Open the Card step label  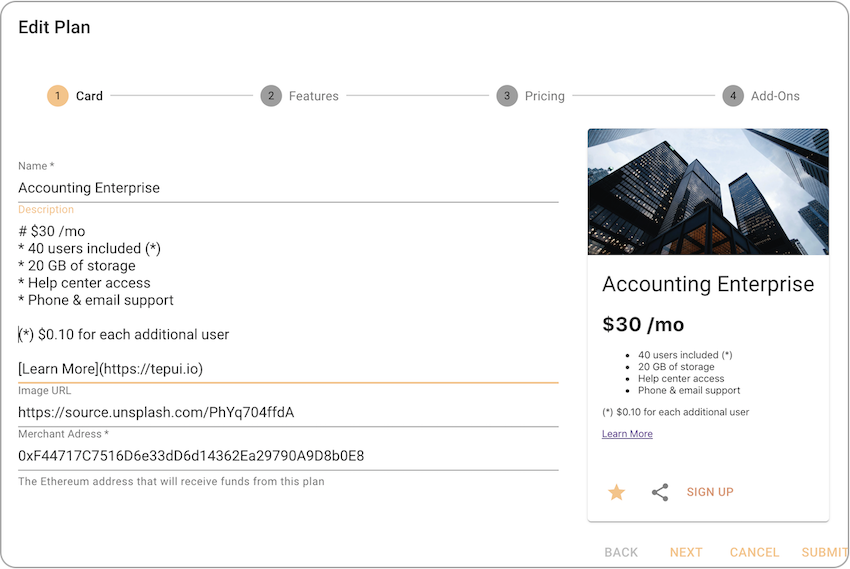point(89,96)
